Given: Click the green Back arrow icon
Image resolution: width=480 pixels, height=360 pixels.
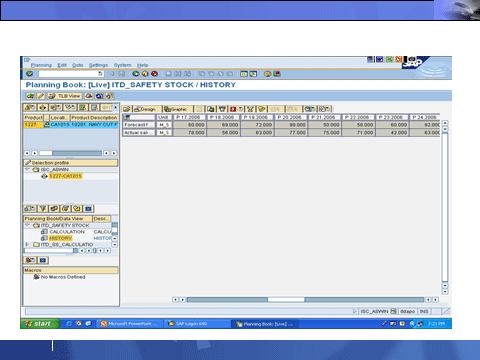Looking at the screenshot, I should tap(136, 74).
